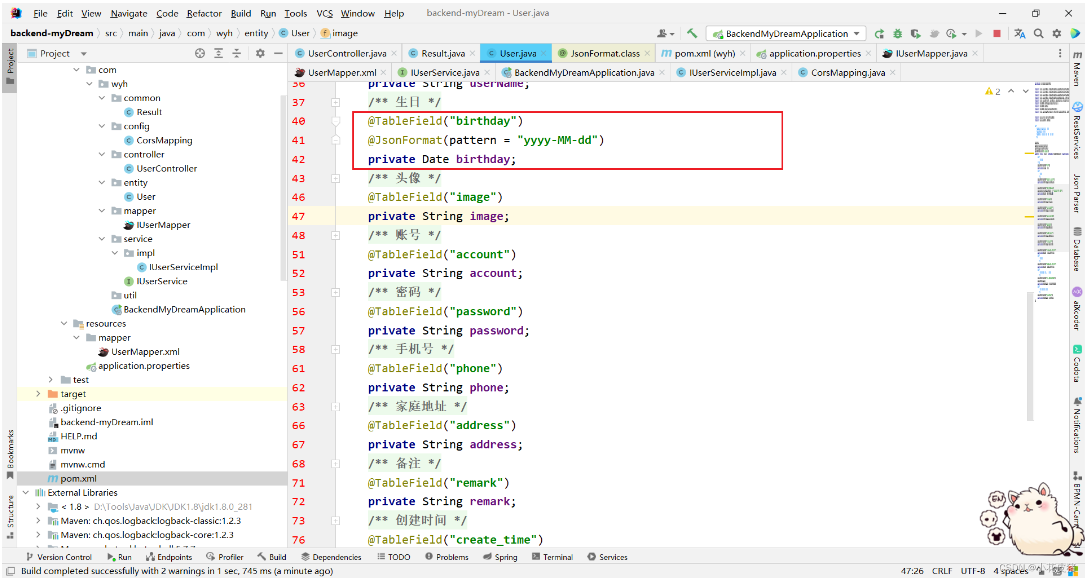
Task: Open the Refactor menu
Action: coord(204,13)
